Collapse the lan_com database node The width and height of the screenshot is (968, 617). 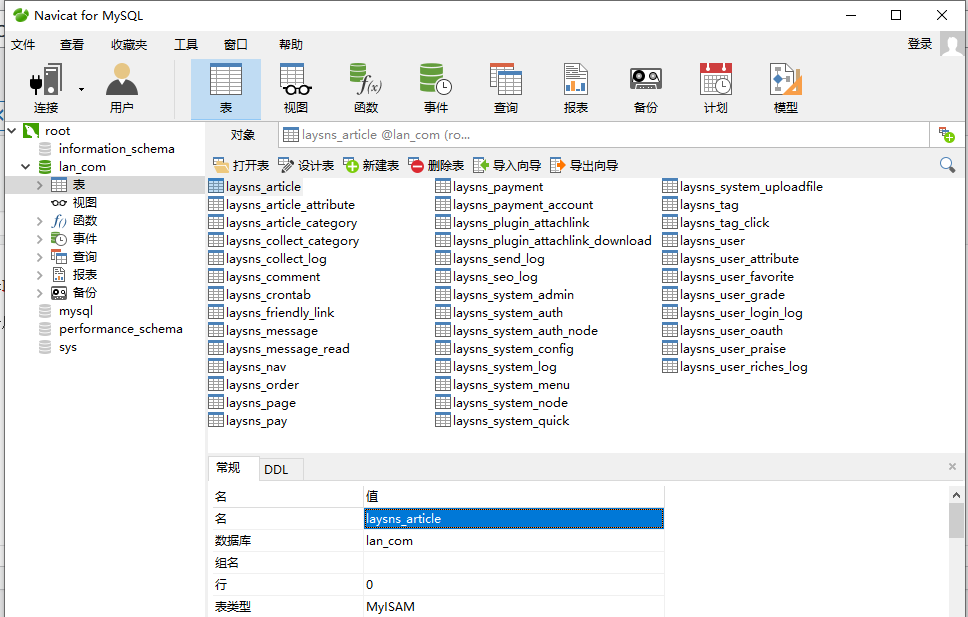click(26, 167)
